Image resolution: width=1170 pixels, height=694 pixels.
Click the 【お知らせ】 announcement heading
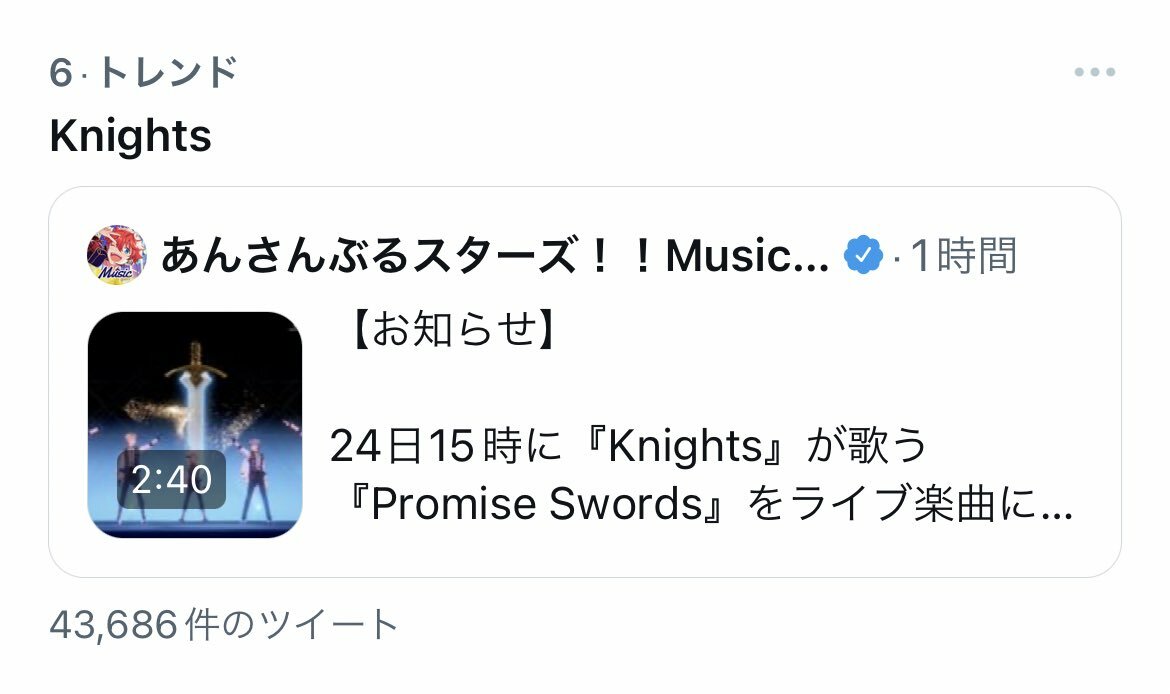453,329
